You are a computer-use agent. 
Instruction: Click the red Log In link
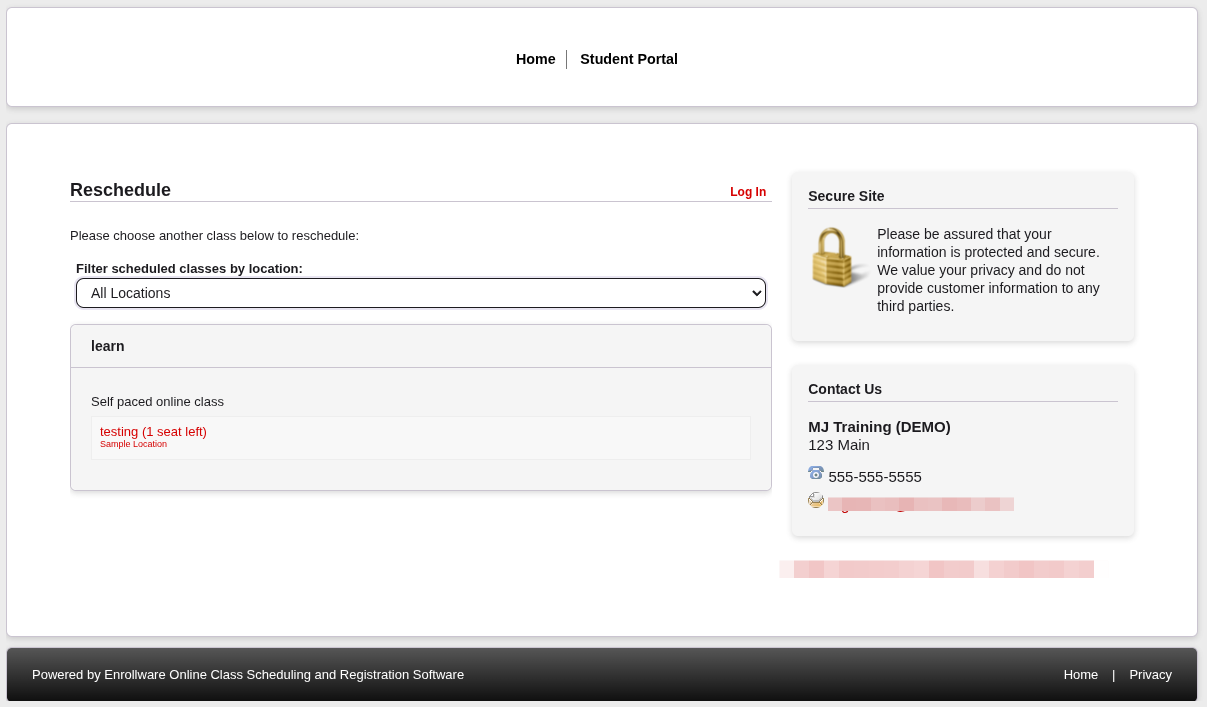coord(748,192)
